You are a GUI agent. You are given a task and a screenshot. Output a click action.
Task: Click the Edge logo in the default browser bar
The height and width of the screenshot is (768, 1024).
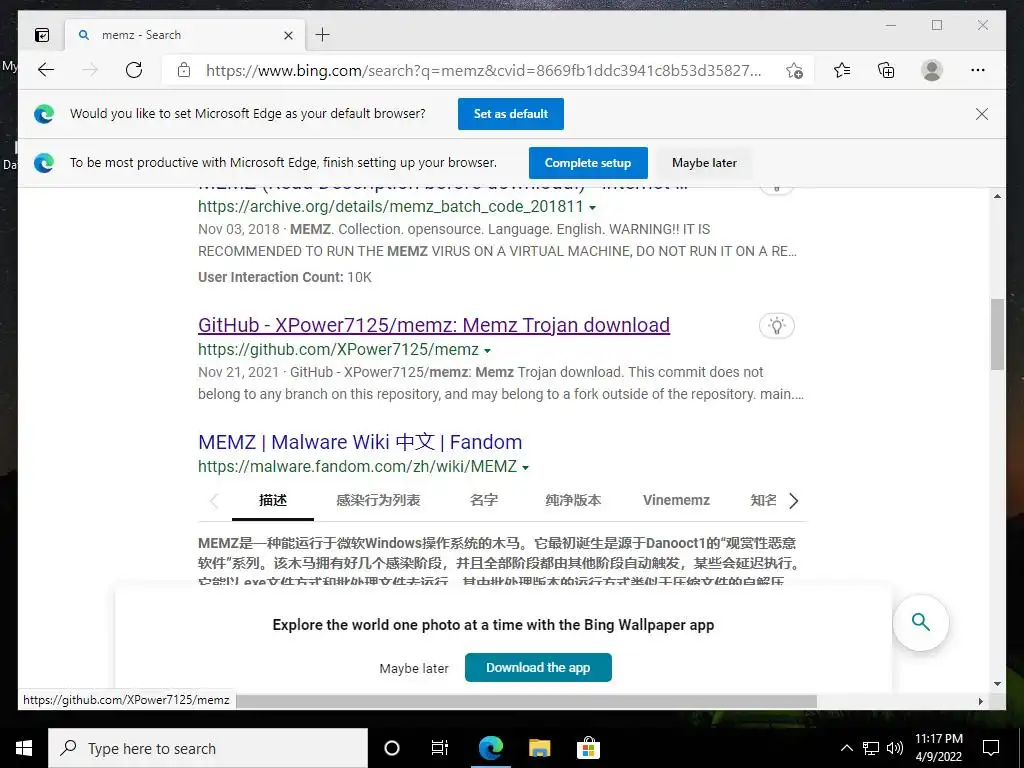pyautogui.click(x=44, y=114)
